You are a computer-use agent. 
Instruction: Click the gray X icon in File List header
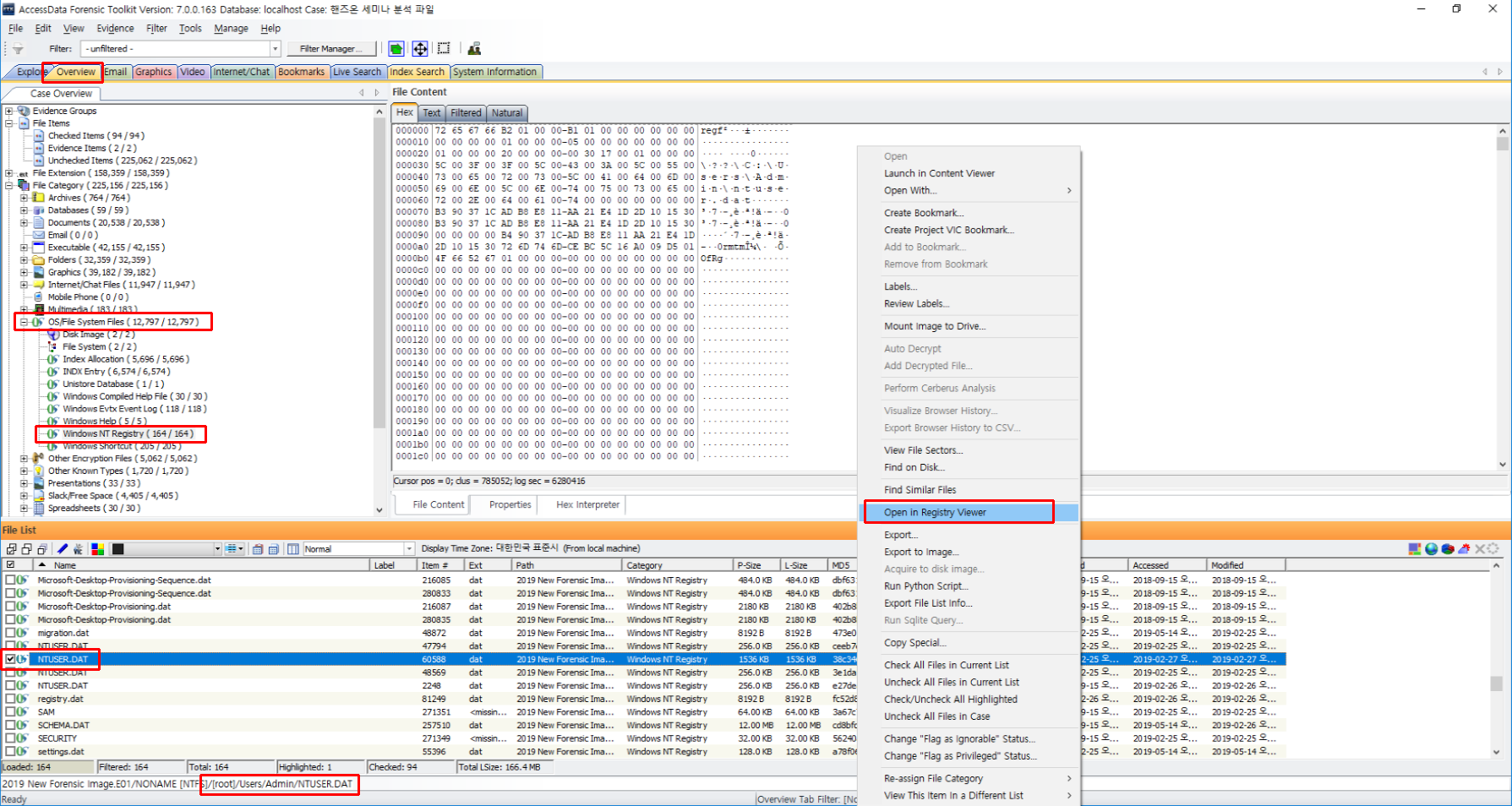(1480, 549)
